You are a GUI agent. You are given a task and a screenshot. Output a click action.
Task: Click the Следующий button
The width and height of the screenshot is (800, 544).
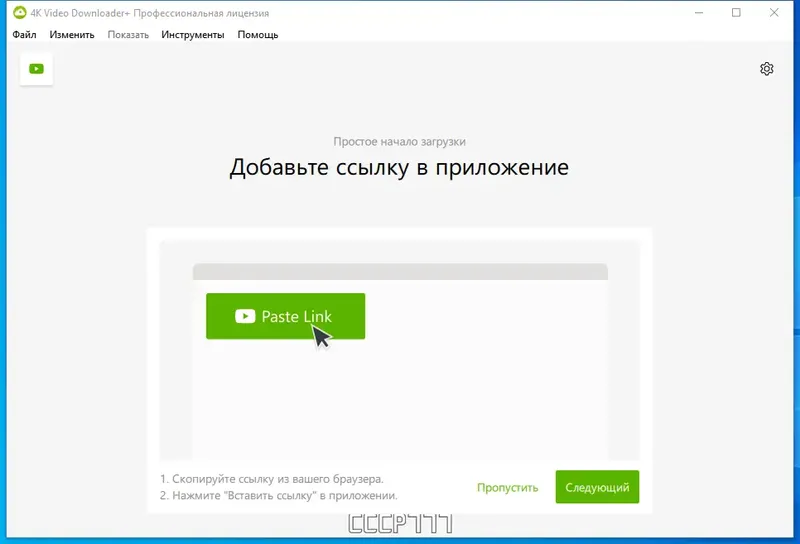click(x=597, y=487)
